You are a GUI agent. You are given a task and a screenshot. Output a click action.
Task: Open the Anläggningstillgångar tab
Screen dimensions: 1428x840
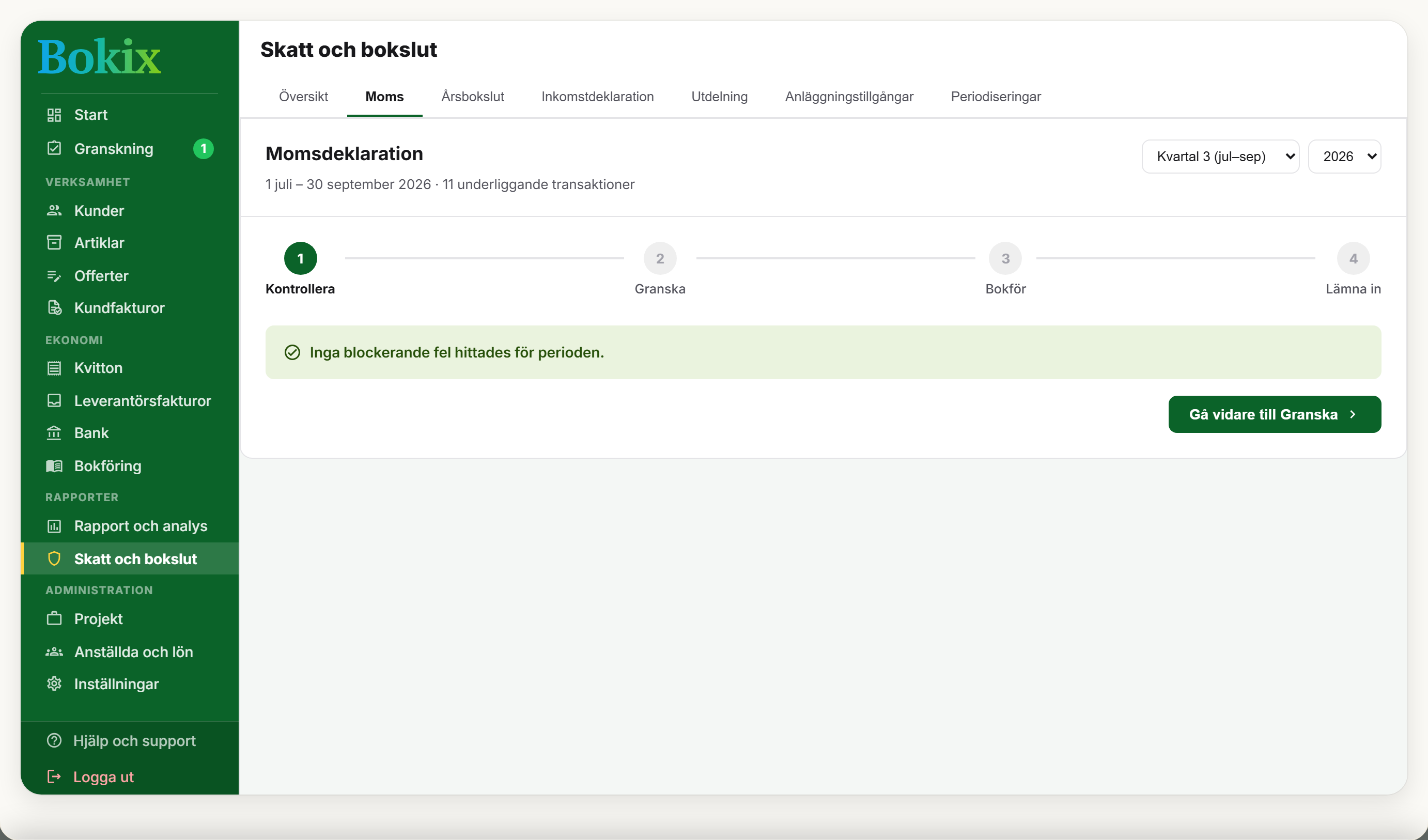(849, 97)
